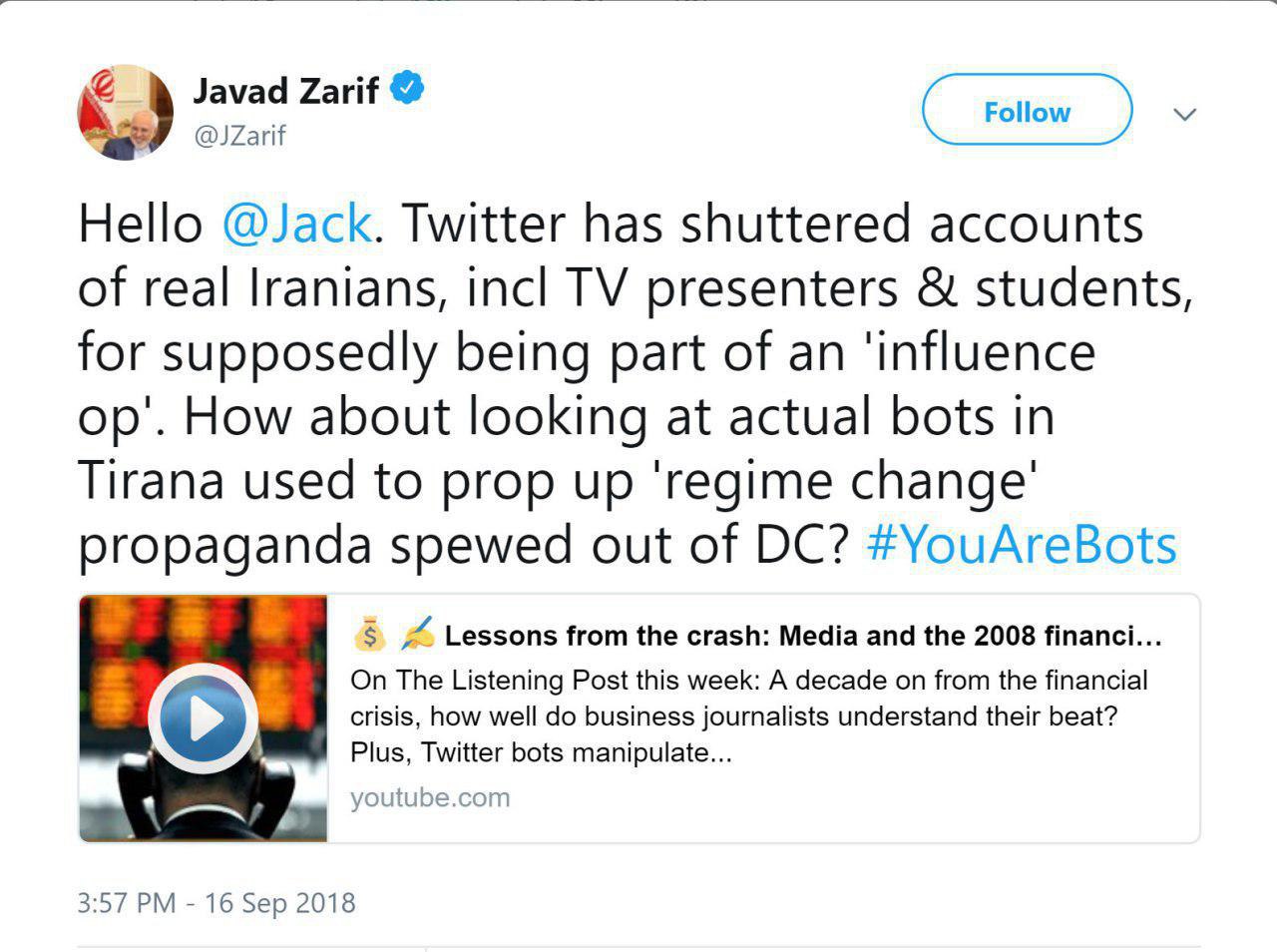Image resolution: width=1277 pixels, height=952 pixels.
Task: Click the money bag emoji in card title
Action: [x=369, y=635]
